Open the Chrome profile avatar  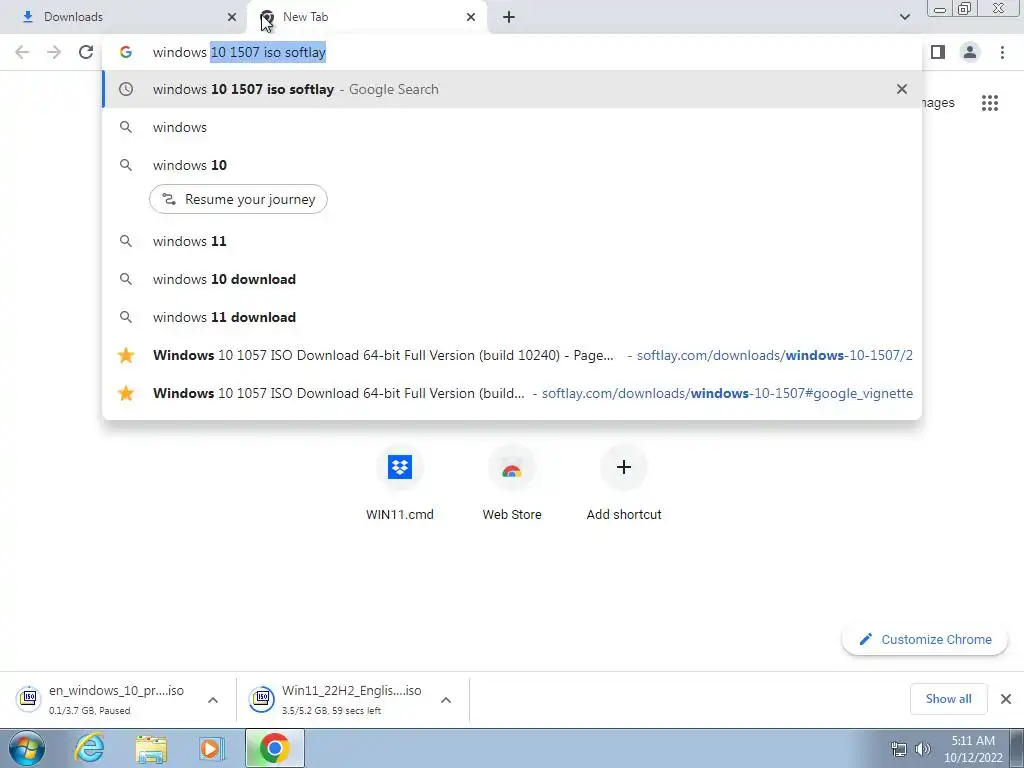(x=970, y=52)
